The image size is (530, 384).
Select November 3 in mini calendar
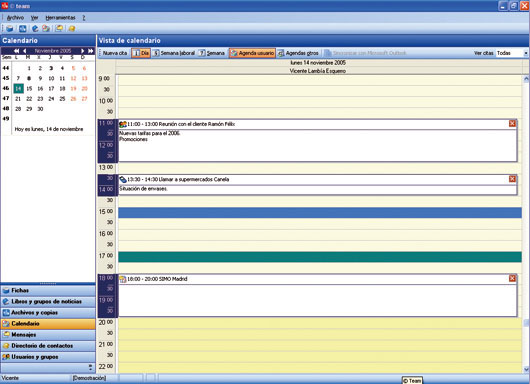(x=51, y=68)
